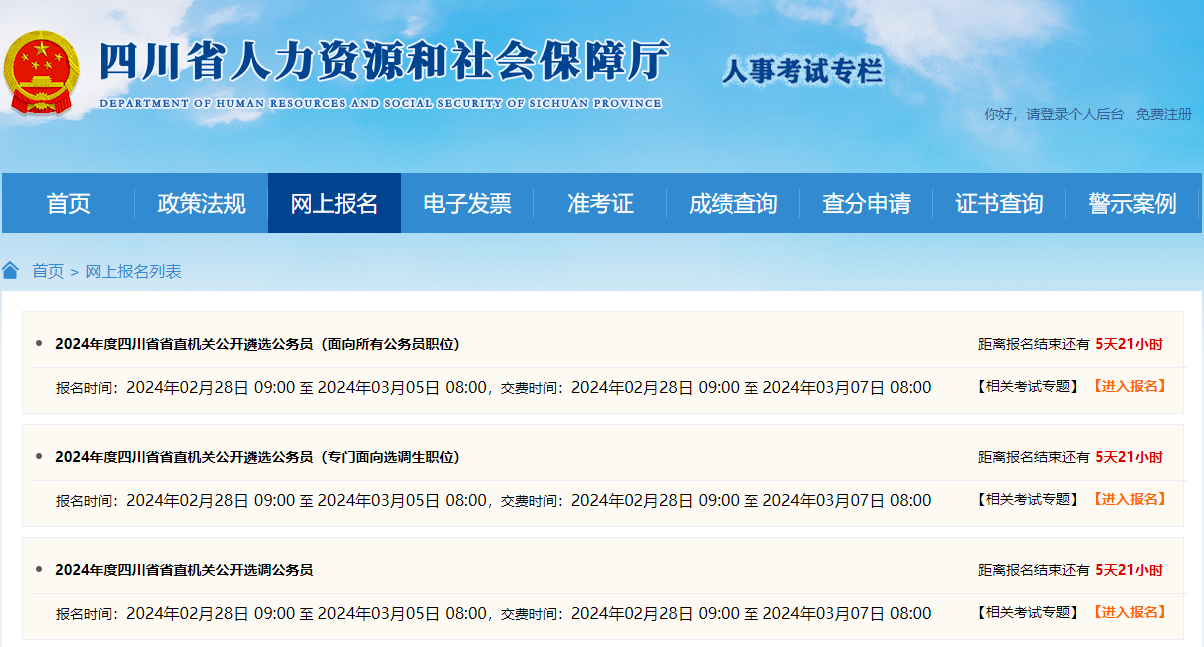Go to 电子发票 section
The width and height of the screenshot is (1204, 647).
(x=467, y=203)
